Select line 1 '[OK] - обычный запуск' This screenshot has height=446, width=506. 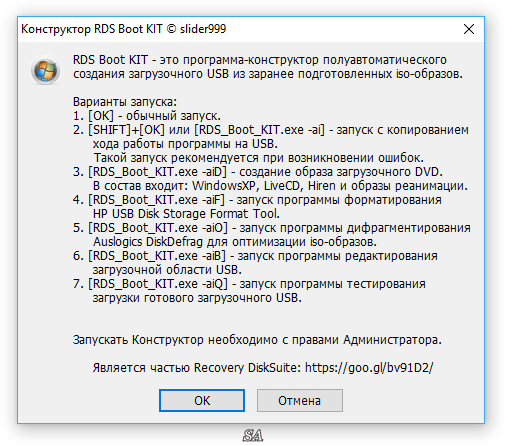(x=147, y=116)
